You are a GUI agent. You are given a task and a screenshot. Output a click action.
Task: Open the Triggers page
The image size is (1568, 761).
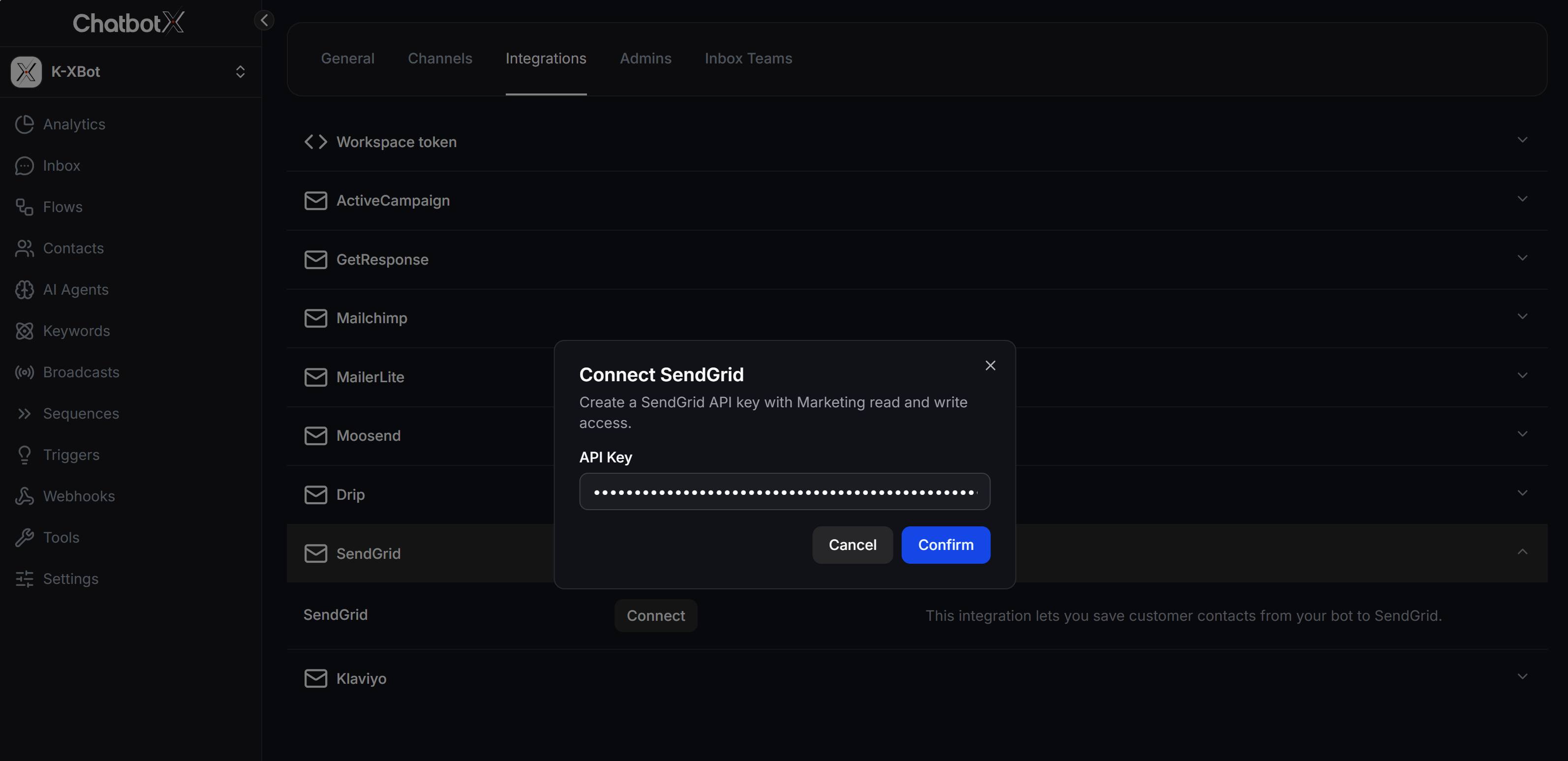coord(57,455)
